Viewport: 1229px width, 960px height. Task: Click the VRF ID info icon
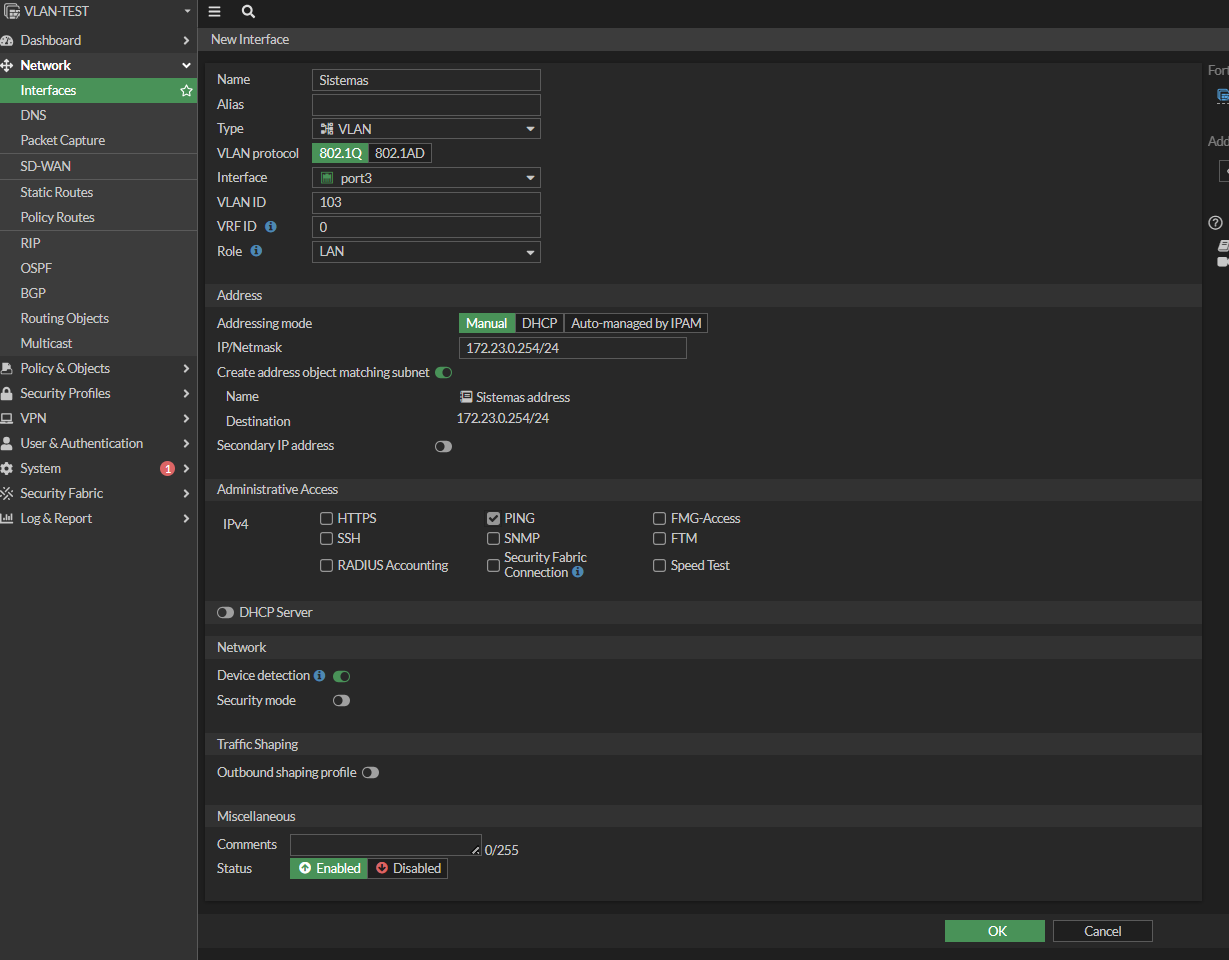pyautogui.click(x=271, y=227)
